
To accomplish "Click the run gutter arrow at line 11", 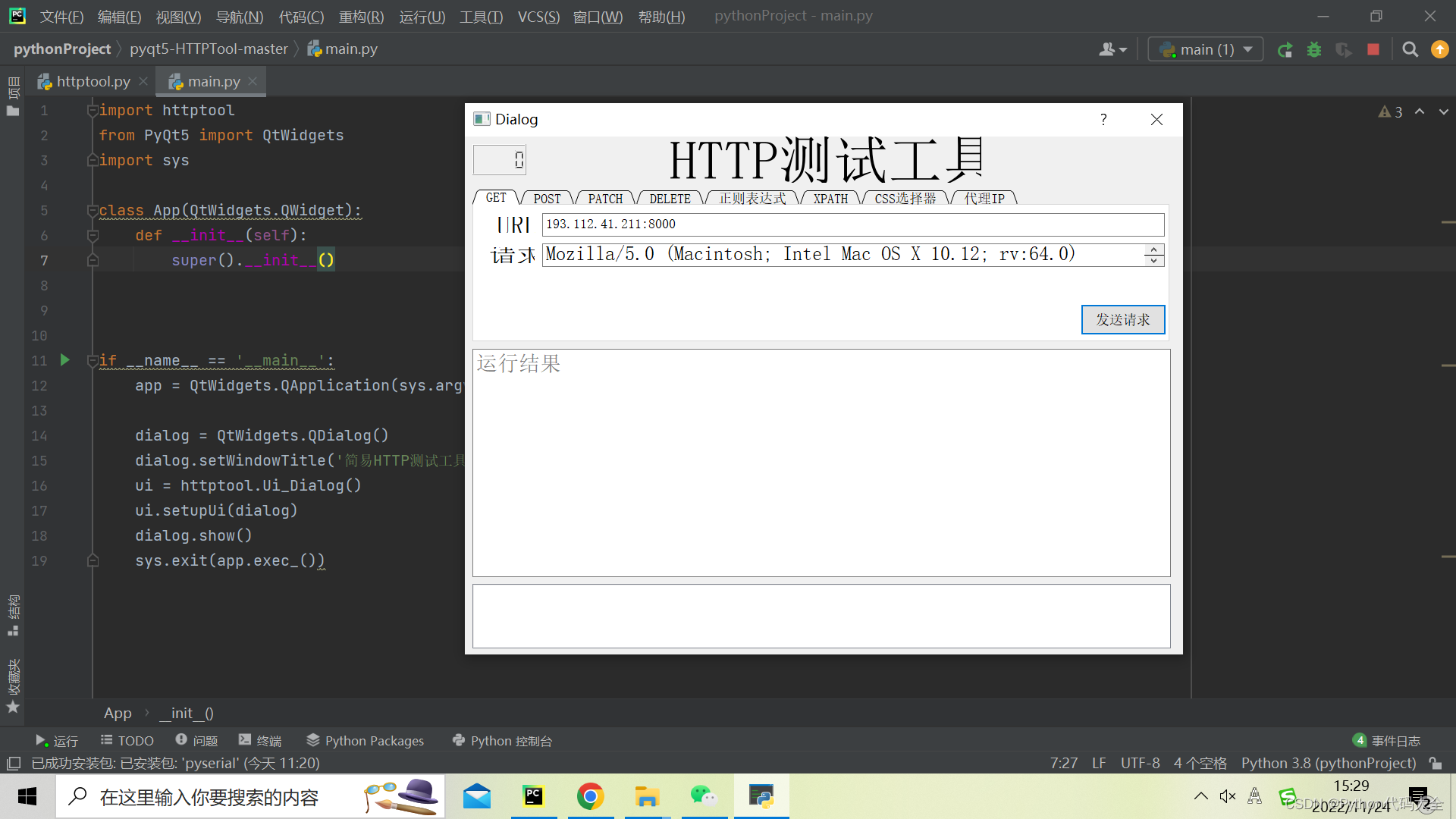I will 65,360.
